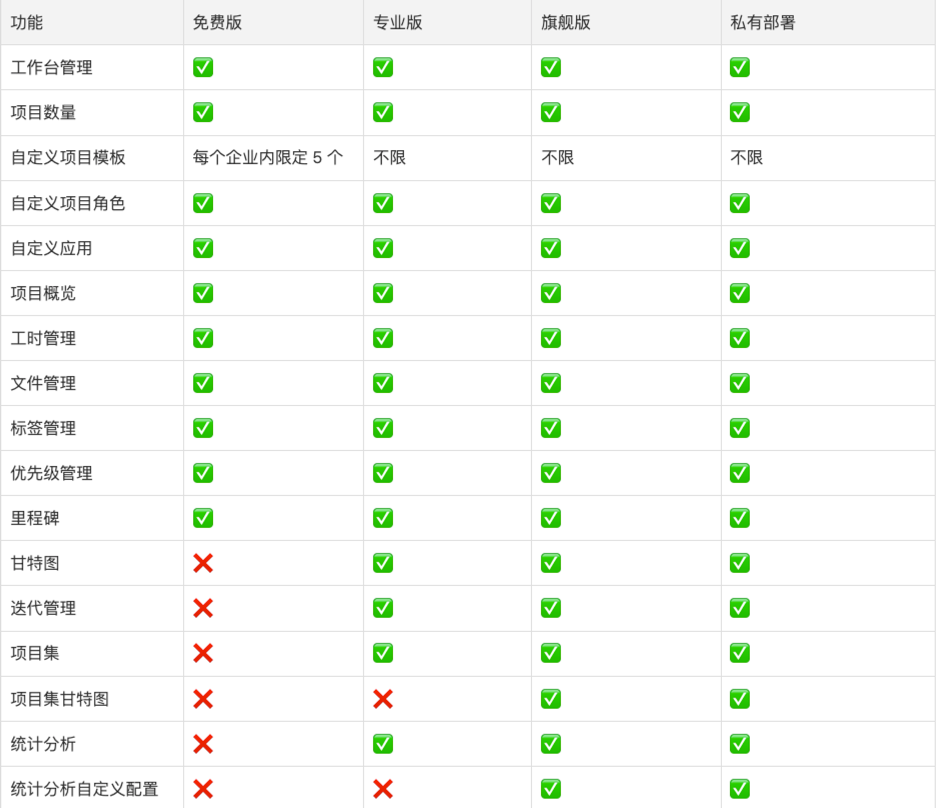
Task: Click the 旗舰版 column header
Action: pos(566,22)
